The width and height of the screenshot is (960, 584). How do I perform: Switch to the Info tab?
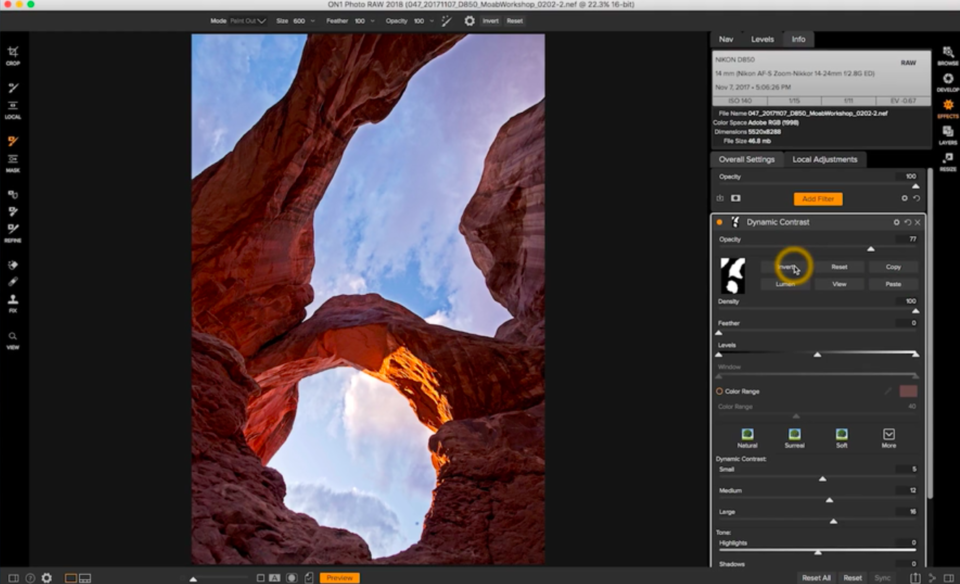pos(798,39)
